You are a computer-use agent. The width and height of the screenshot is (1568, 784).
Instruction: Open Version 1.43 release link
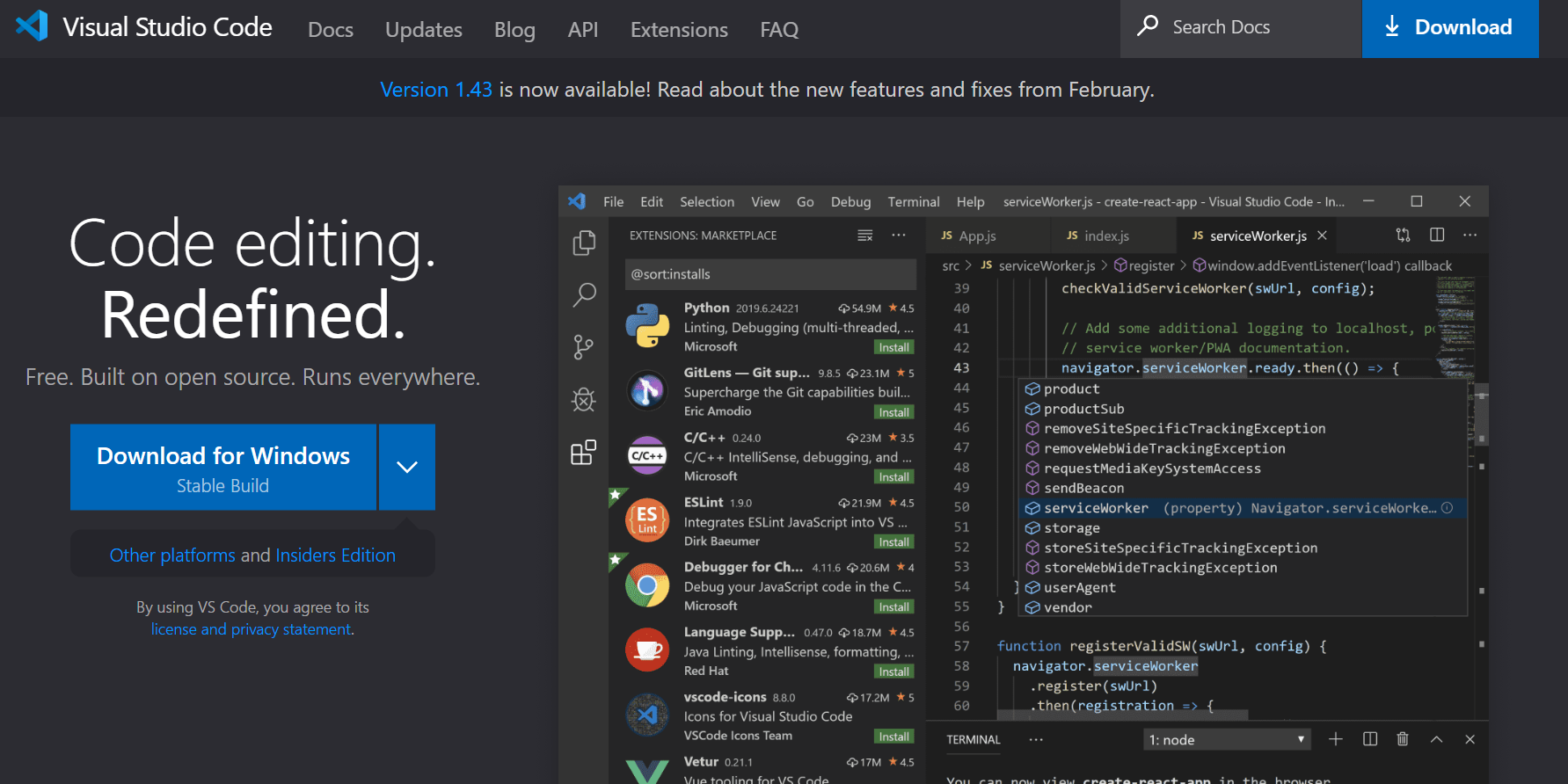click(x=436, y=90)
